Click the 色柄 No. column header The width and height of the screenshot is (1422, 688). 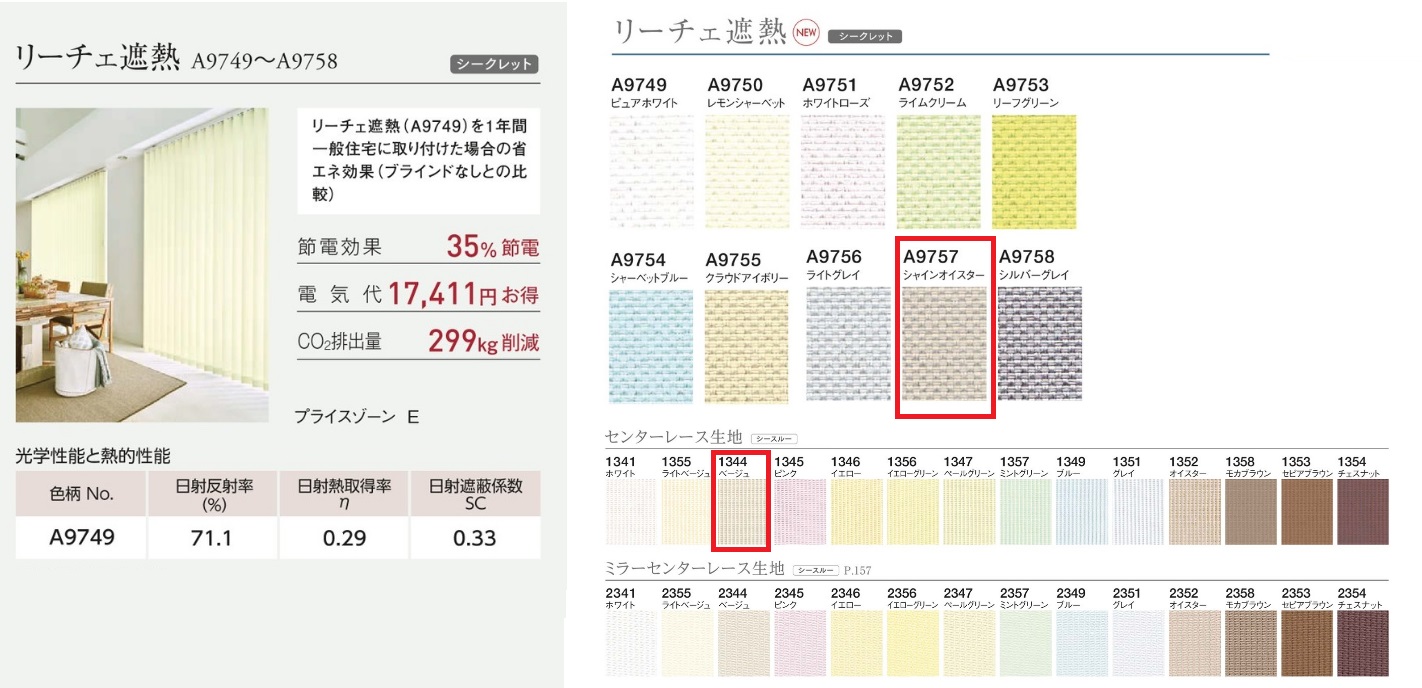[x=81, y=494]
